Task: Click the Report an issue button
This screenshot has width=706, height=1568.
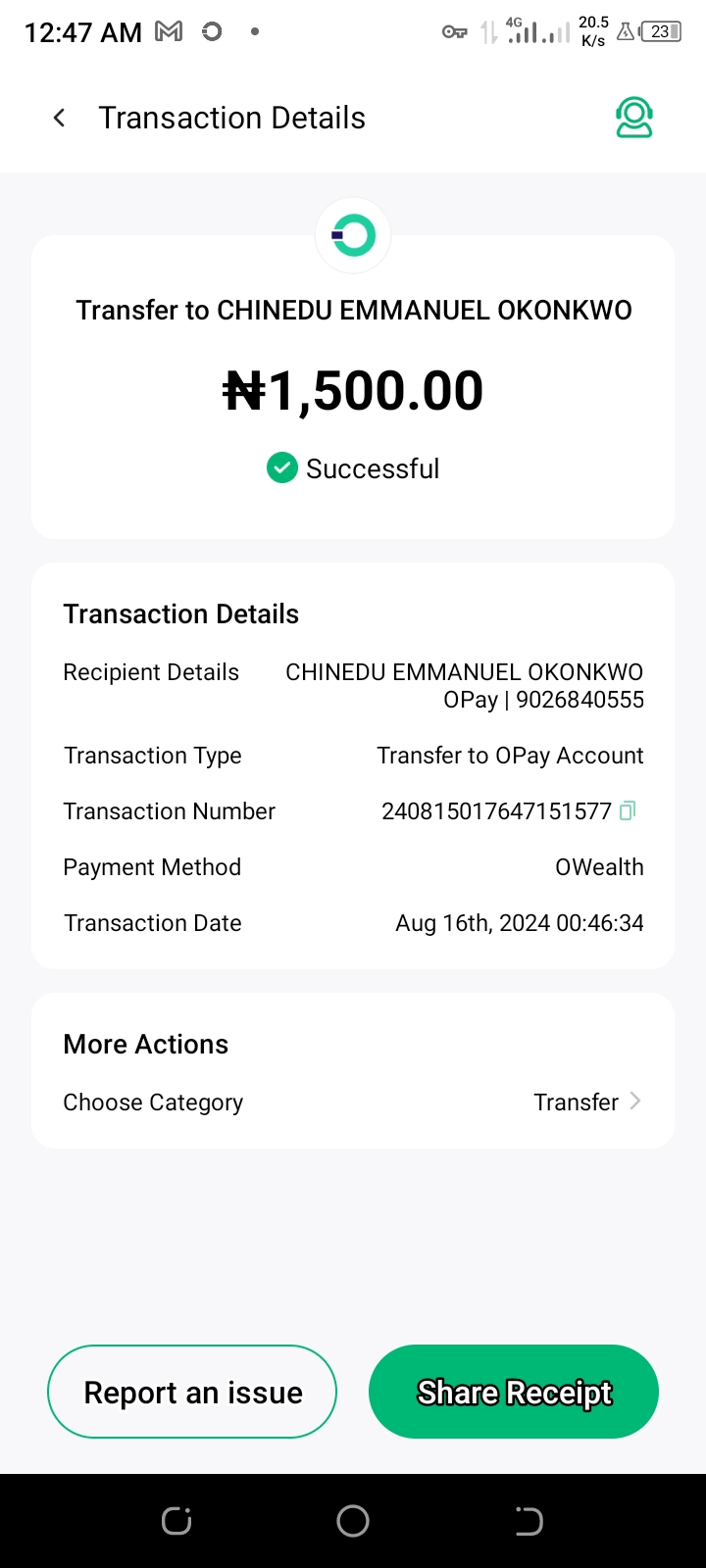Action: 192,1392
